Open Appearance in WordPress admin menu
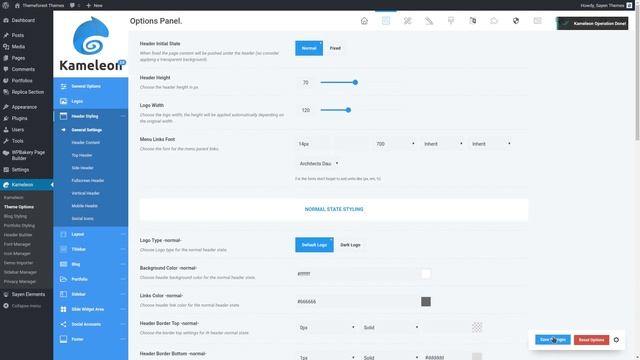Image resolution: width=640 pixels, height=360 pixels. tap(24, 107)
